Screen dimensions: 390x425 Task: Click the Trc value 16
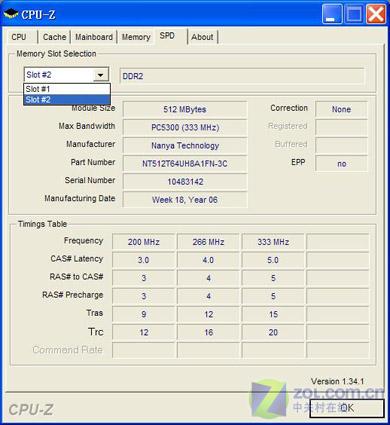208,332
